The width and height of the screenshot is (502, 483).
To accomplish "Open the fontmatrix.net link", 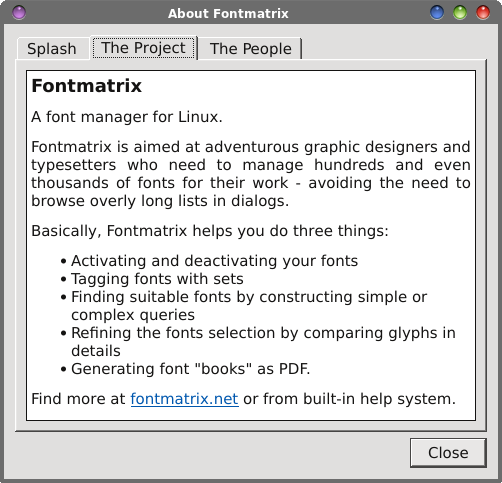I will (184, 399).
